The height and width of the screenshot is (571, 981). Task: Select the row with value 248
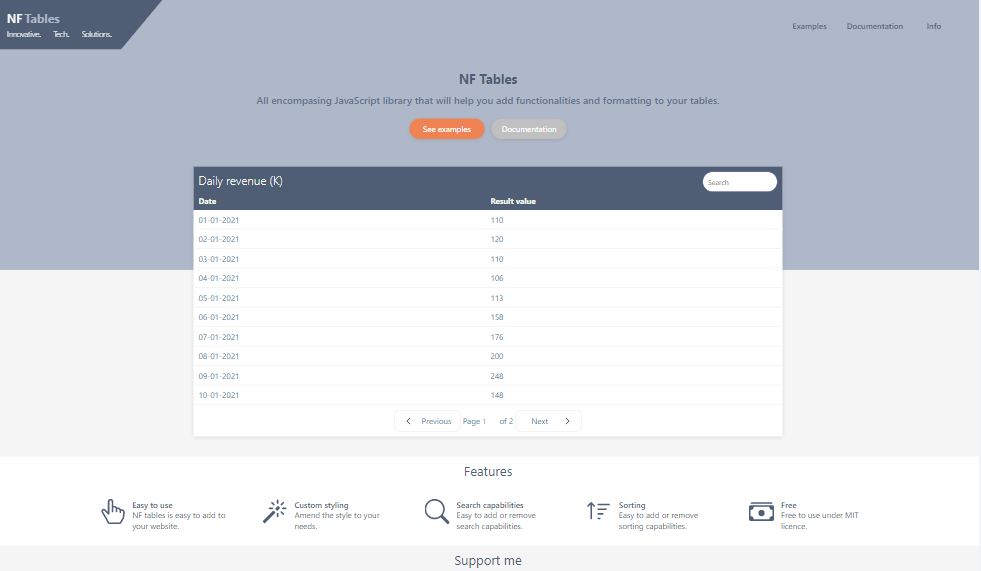pyautogui.click(x=497, y=376)
